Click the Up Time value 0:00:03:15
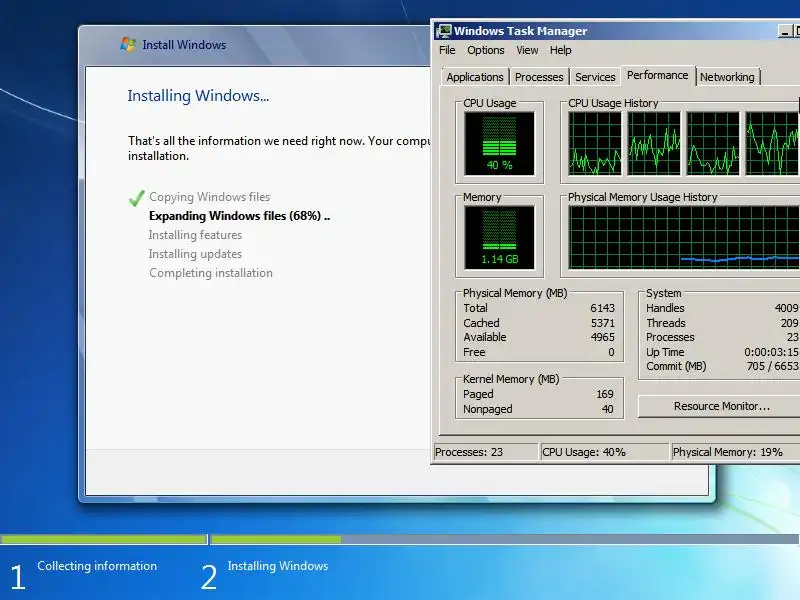This screenshot has height=600, width=800. (x=771, y=352)
